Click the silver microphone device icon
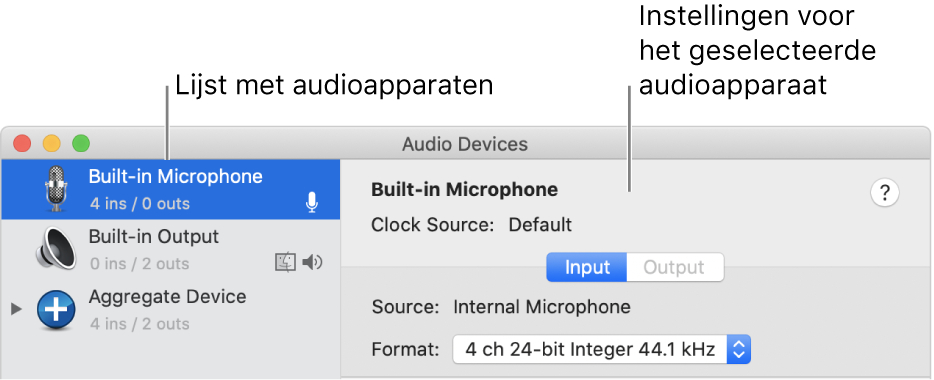Screen dimensions: 934x380 pyautogui.click(x=56, y=189)
